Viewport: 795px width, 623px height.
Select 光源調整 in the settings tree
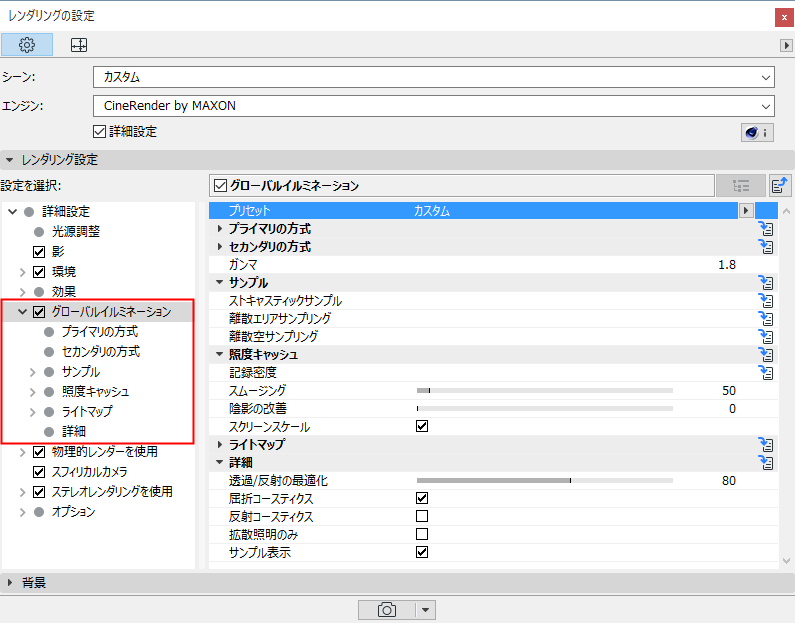coord(76,232)
